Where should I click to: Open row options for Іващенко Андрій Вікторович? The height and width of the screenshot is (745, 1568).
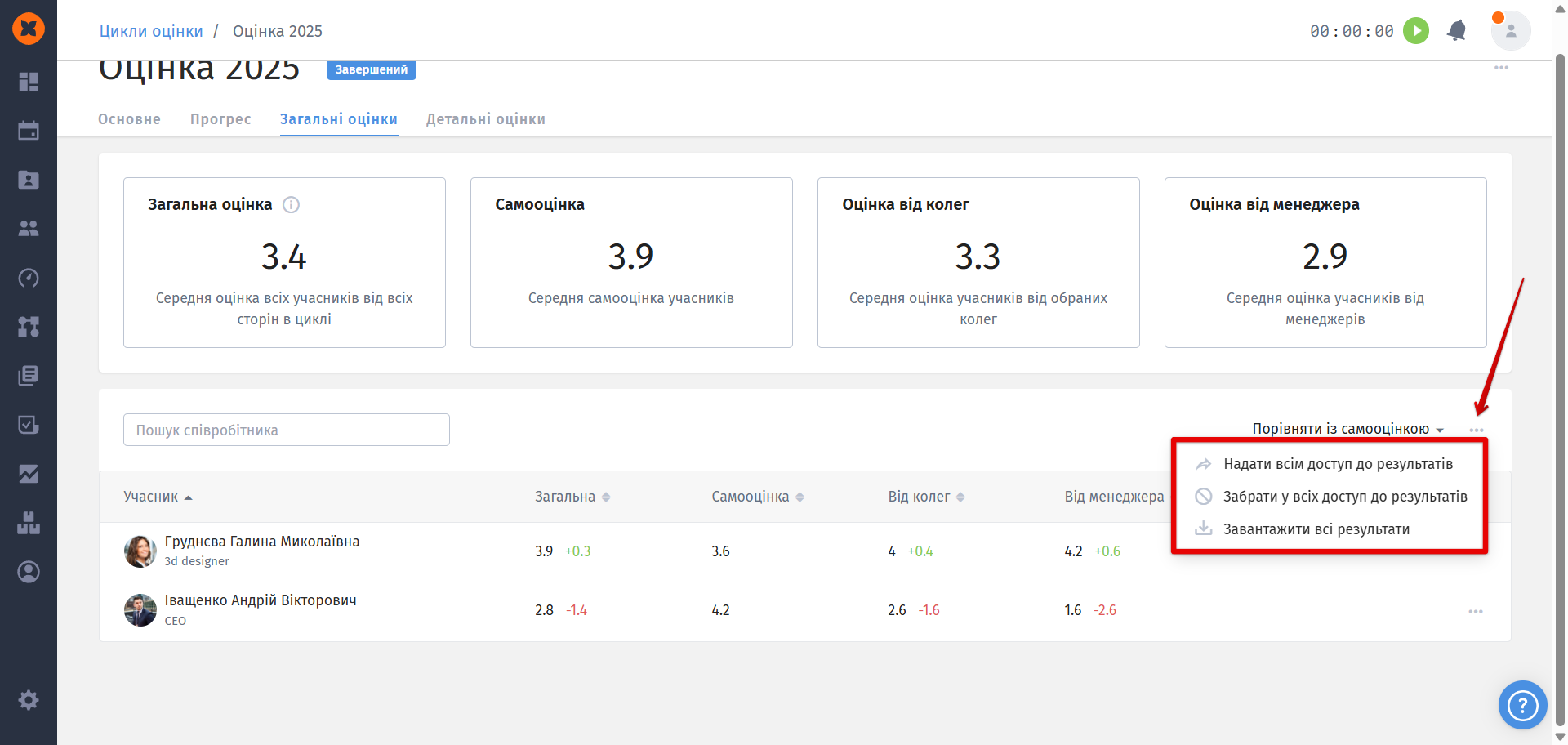pyautogui.click(x=1476, y=612)
